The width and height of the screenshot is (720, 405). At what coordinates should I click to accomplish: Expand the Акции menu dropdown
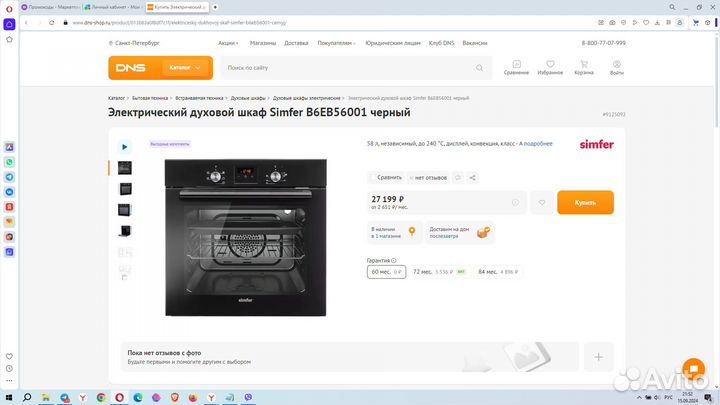228,43
